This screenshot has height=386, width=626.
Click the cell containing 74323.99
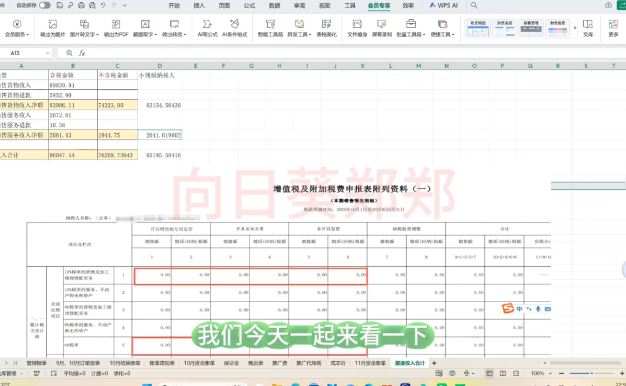tap(117, 105)
